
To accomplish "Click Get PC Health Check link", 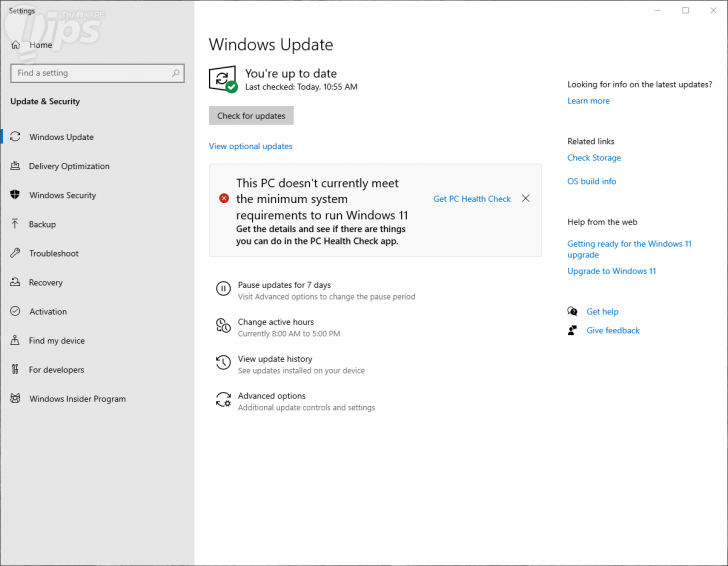I will tap(472, 199).
